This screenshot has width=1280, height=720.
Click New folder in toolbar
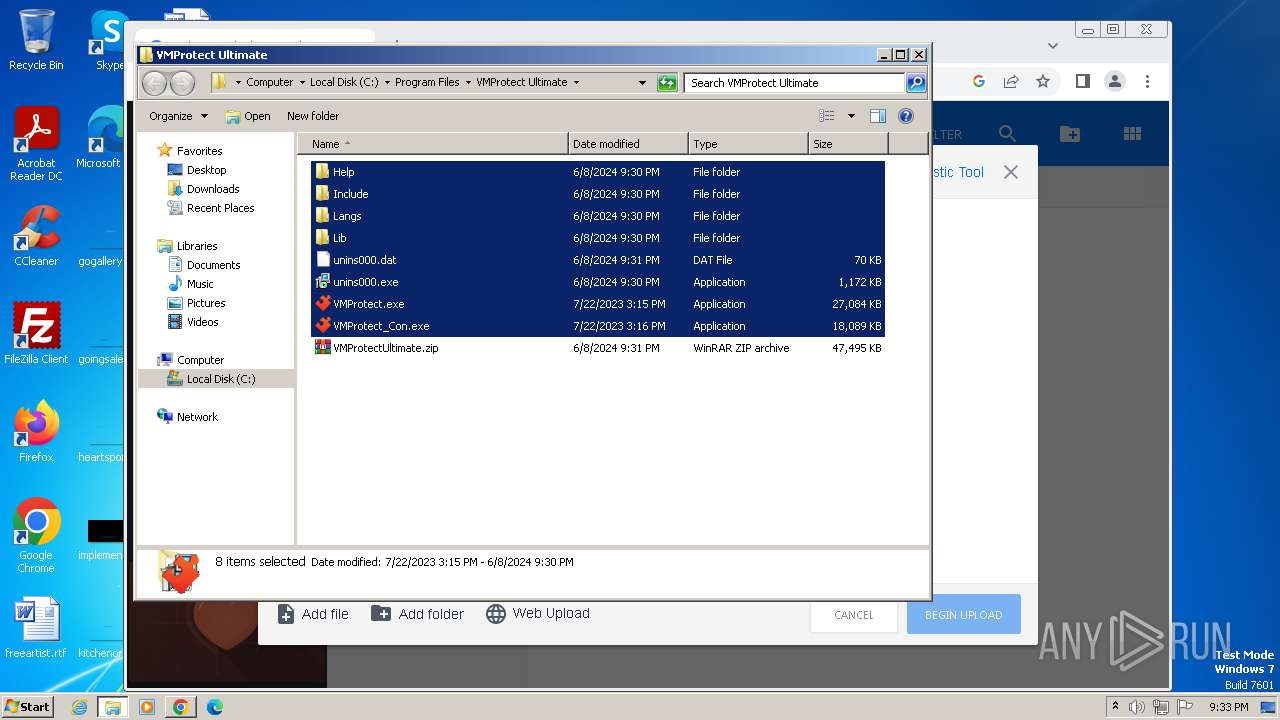313,116
